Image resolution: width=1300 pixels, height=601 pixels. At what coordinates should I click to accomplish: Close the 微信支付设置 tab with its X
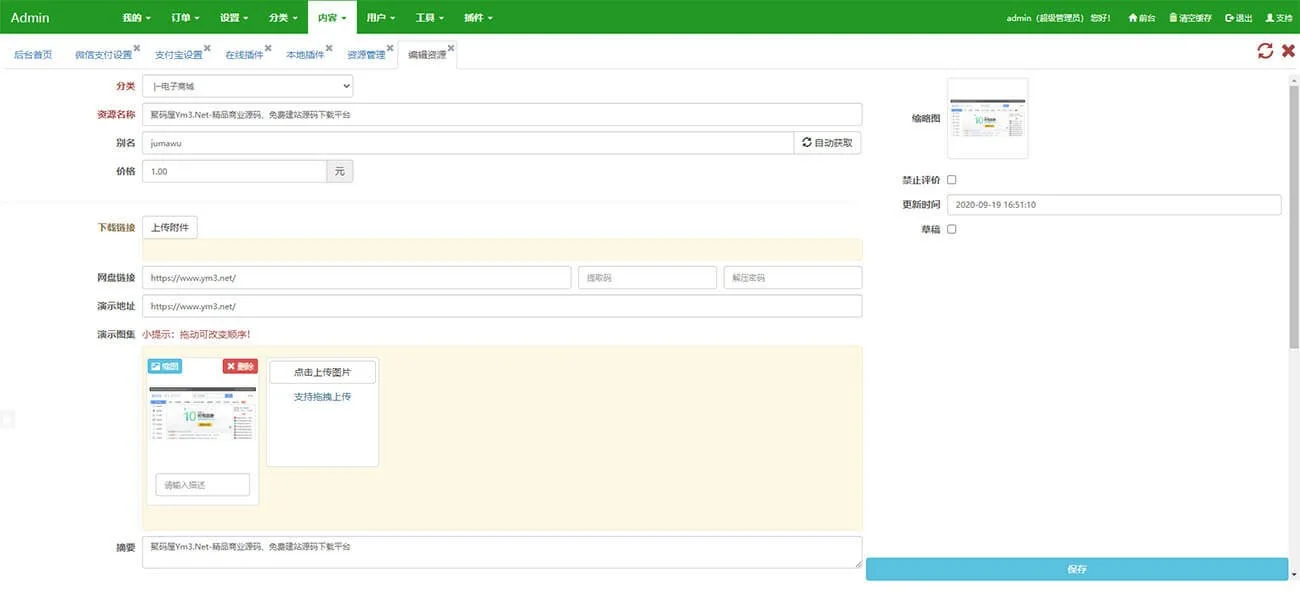point(136,48)
